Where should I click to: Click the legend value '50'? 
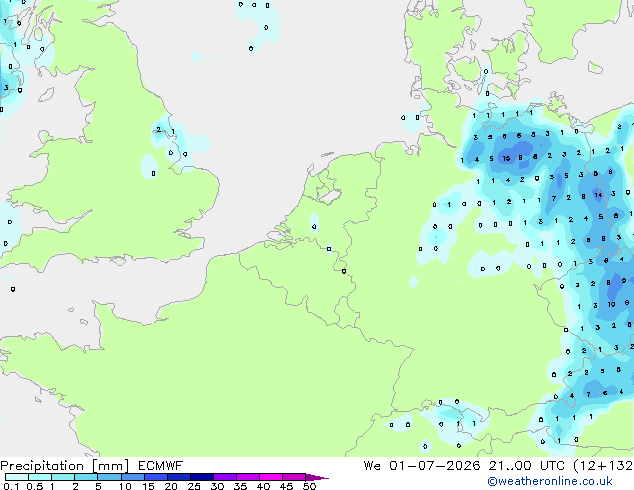(310, 486)
